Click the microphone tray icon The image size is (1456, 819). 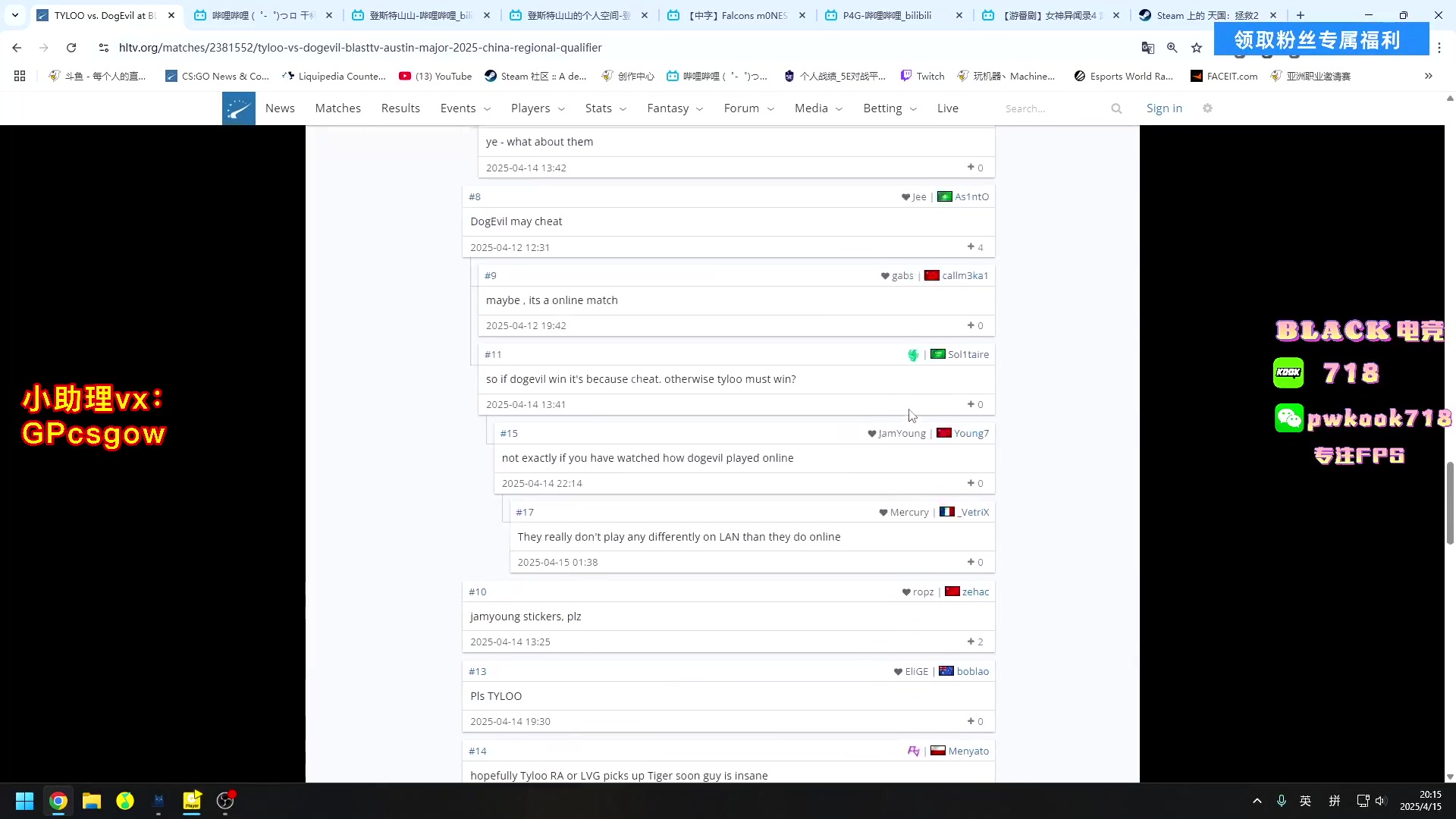pyautogui.click(x=1282, y=801)
